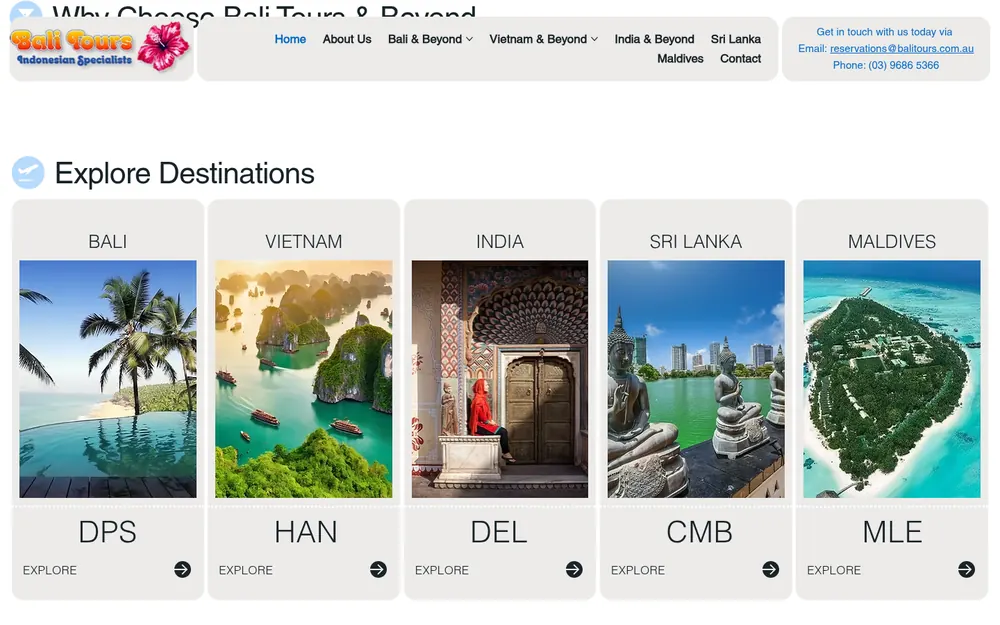The width and height of the screenshot is (1000, 625).
Task: Click the HAN airport code
Action: [x=305, y=532]
